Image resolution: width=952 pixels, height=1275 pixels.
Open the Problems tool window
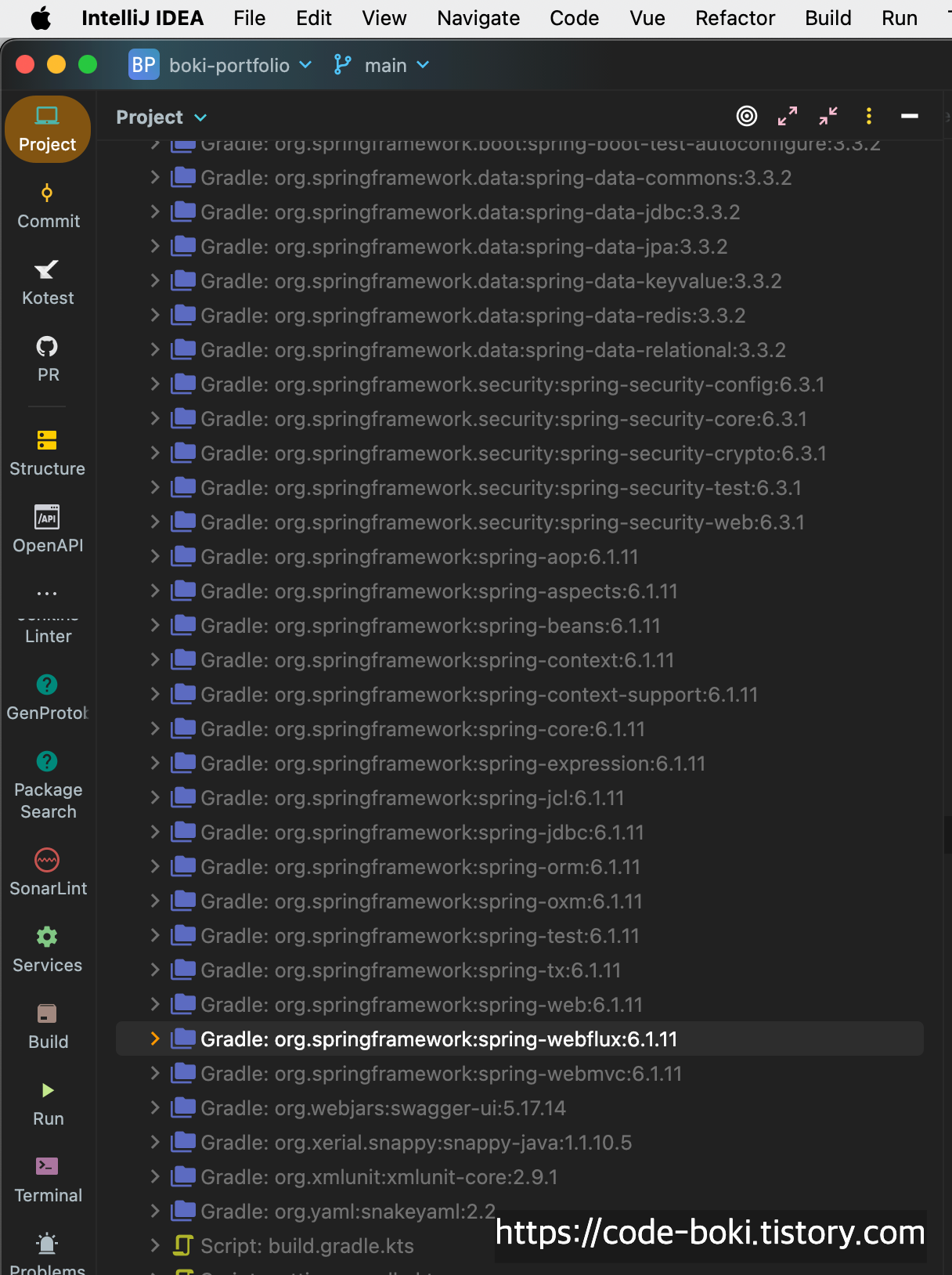tap(48, 1255)
